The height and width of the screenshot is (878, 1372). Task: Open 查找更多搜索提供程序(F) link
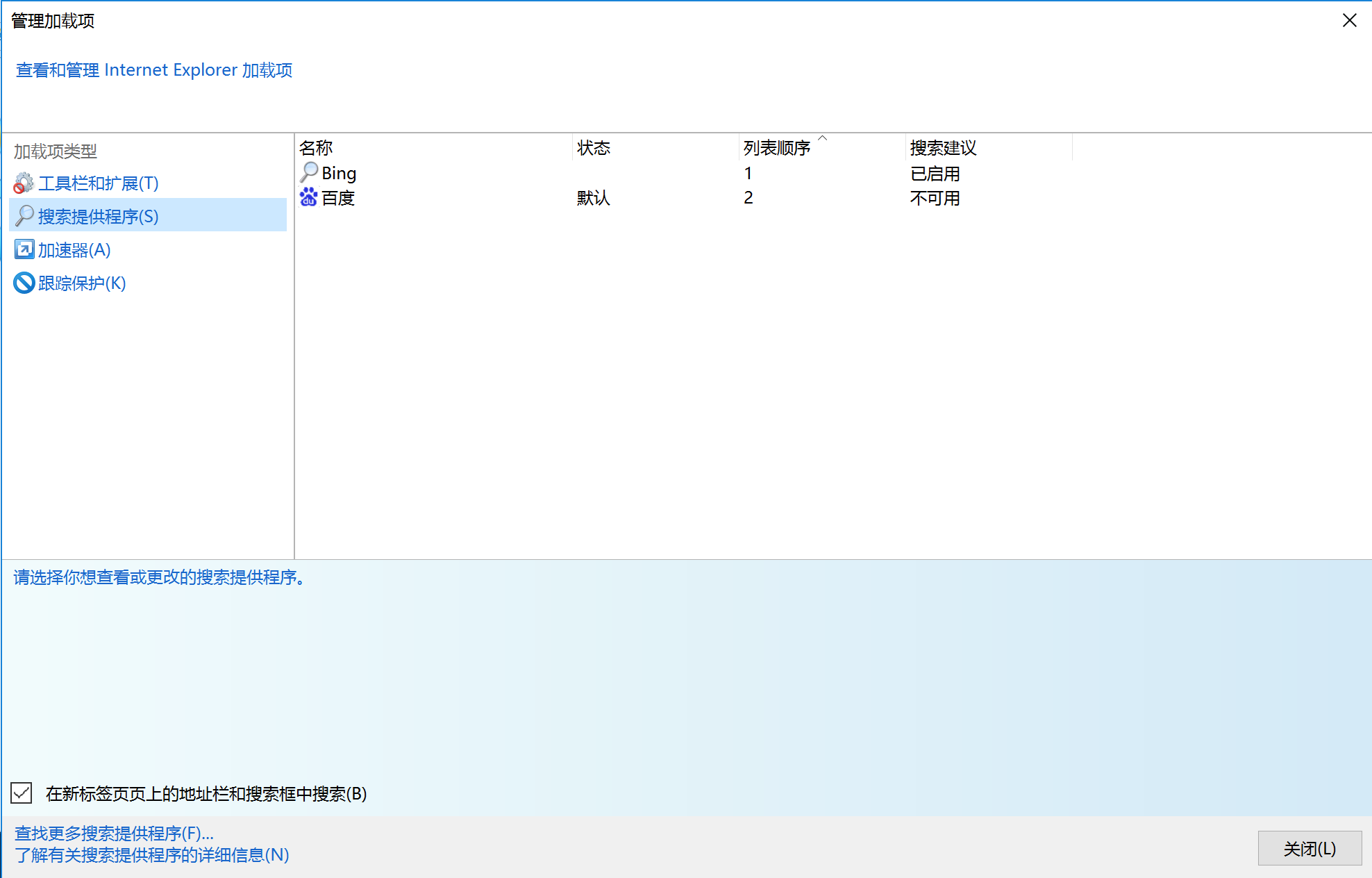coord(114,833)
